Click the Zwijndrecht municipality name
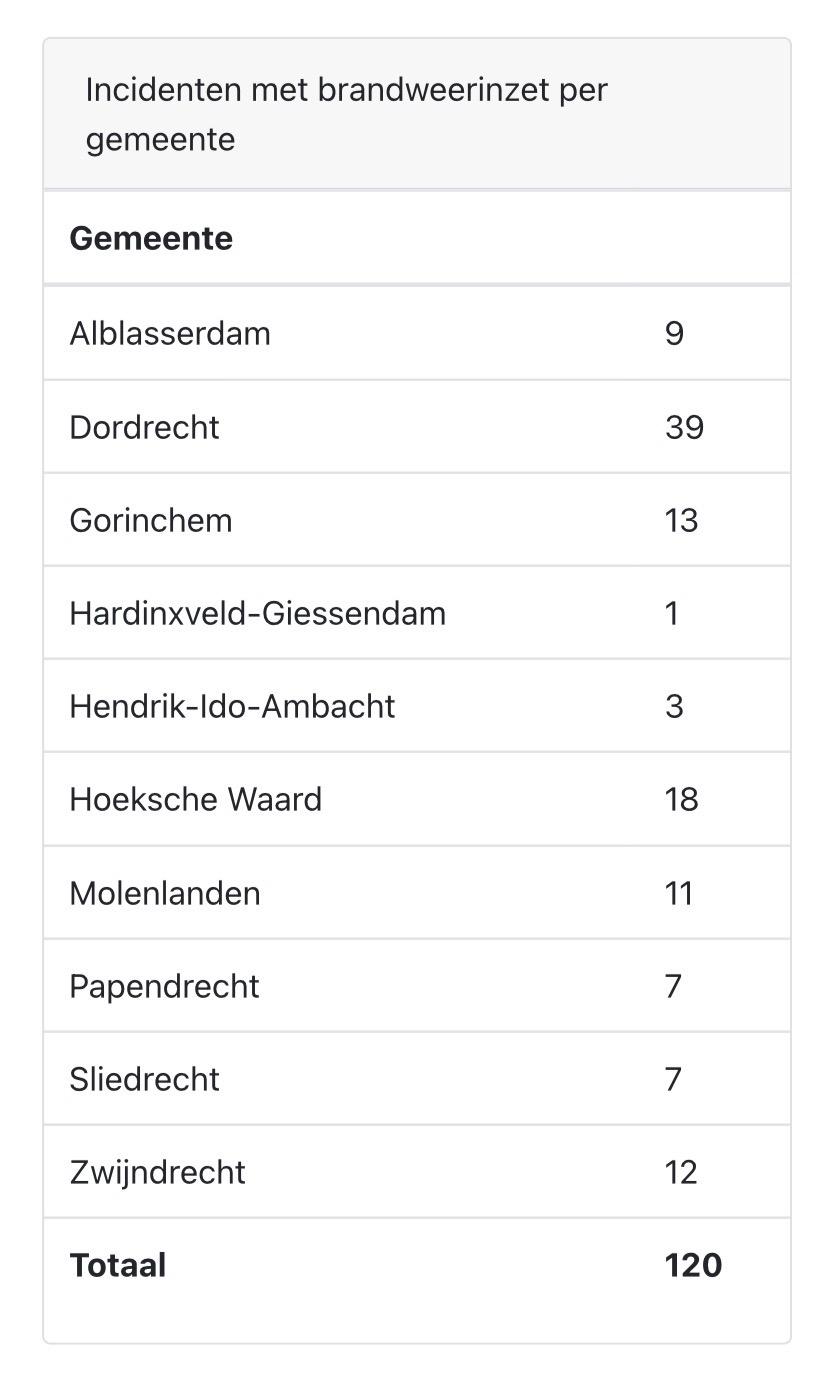 click(x=157, y=1172)
